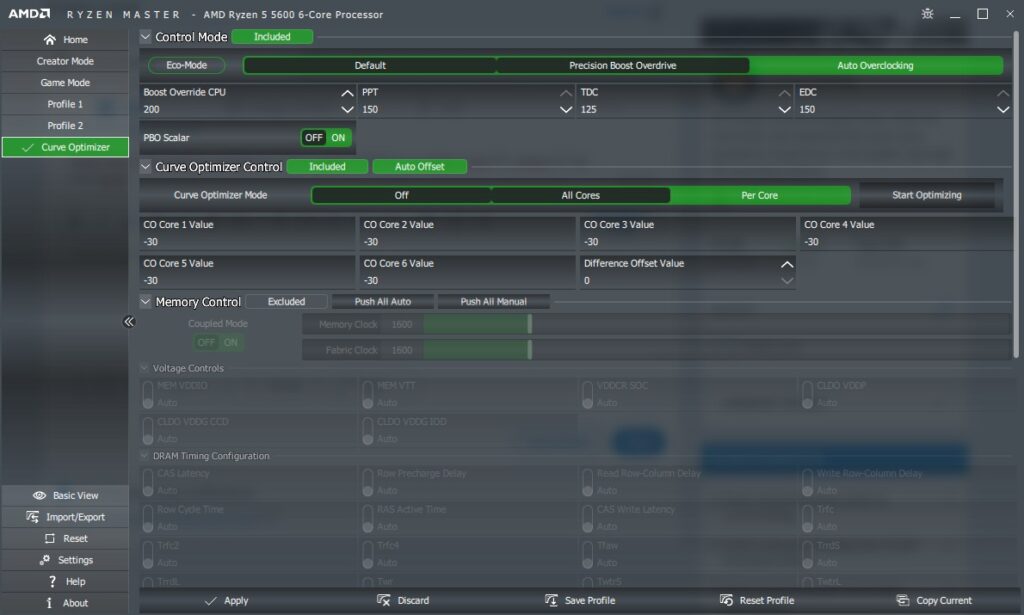Image resolution: width=1024 pixels, height=615 pixels.
Task: Click the Import/Export icon
Action: point(32,517)
